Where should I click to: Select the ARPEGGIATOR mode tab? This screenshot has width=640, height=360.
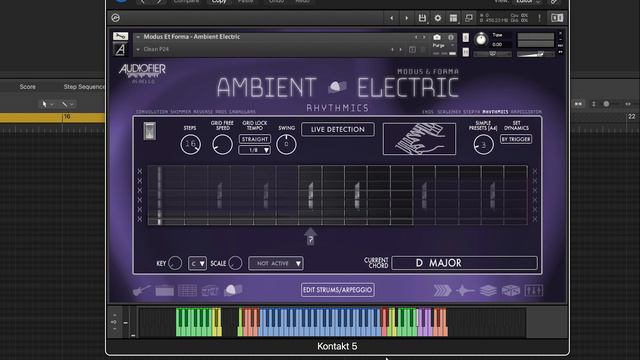coord(526,112)
